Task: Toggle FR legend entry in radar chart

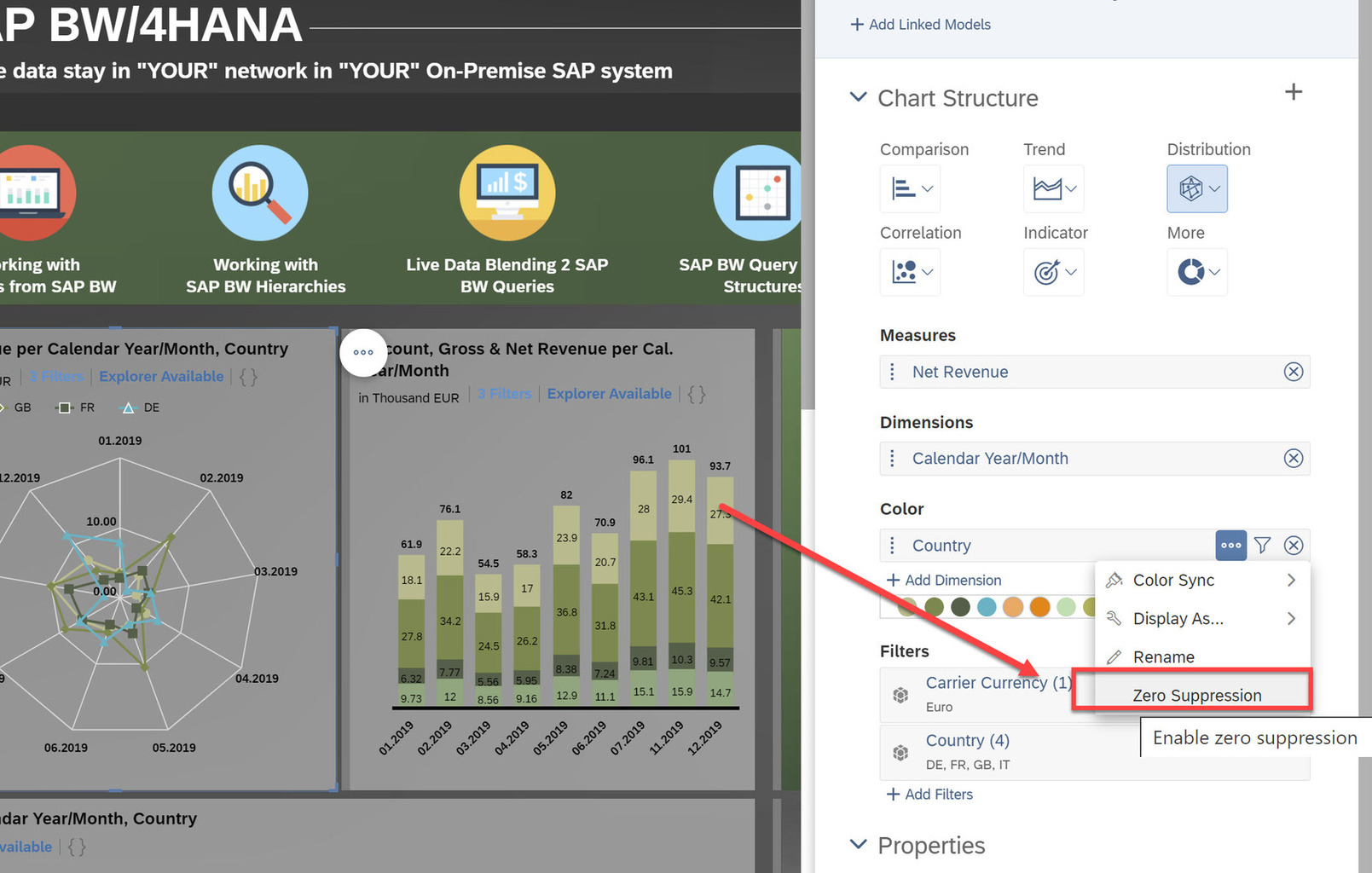Action: pos(76,408)
